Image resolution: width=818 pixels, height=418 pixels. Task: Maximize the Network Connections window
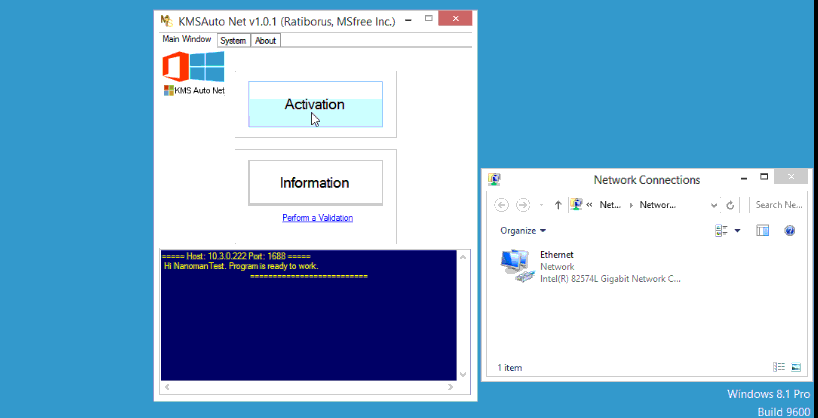click(764, 177)
